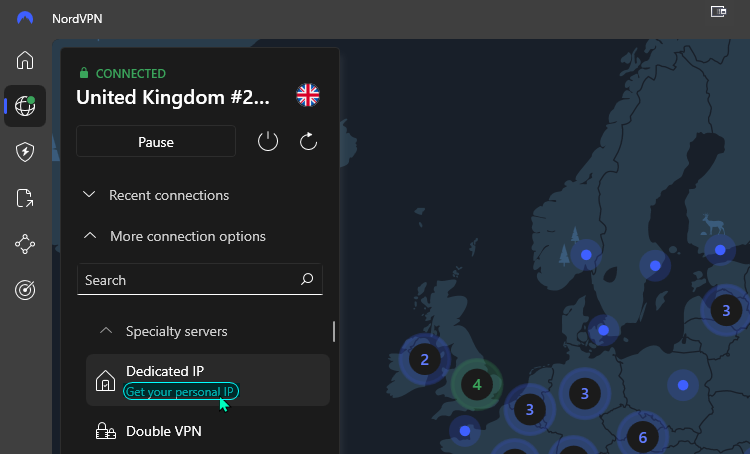Pause the VPN connection
Image resolution: width=750 pixels, height=454 pixels.
click(156, 142)
